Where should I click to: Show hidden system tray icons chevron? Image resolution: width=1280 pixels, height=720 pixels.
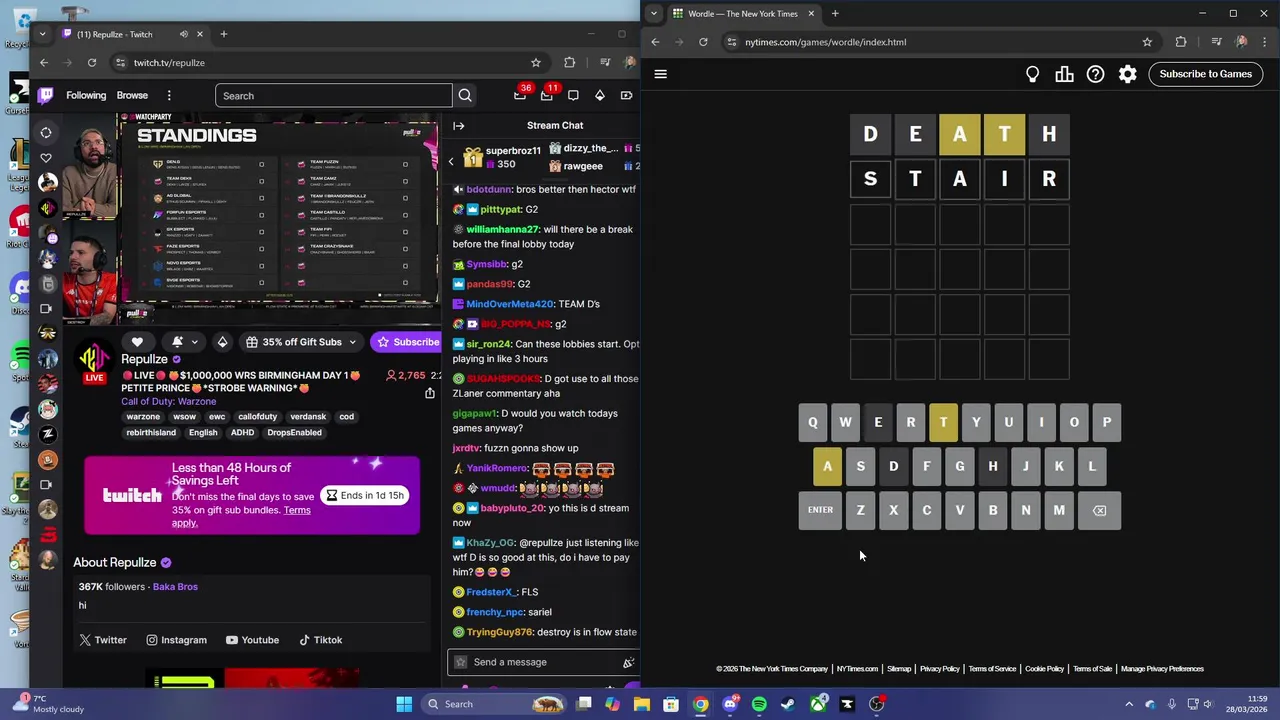tap(1129, 704)
